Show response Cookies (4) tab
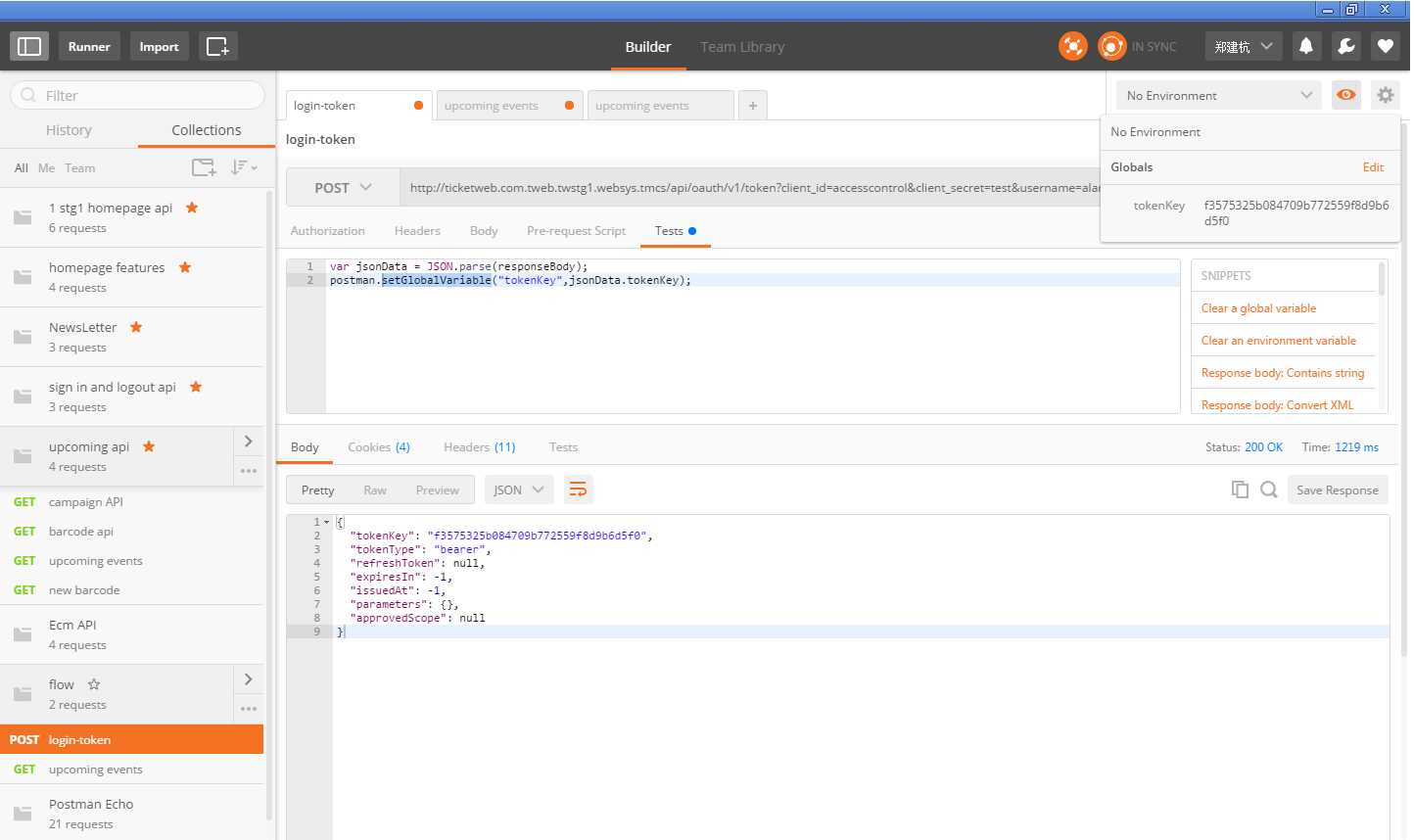The width and height of the screenshot is (1414, 840). 379,446
